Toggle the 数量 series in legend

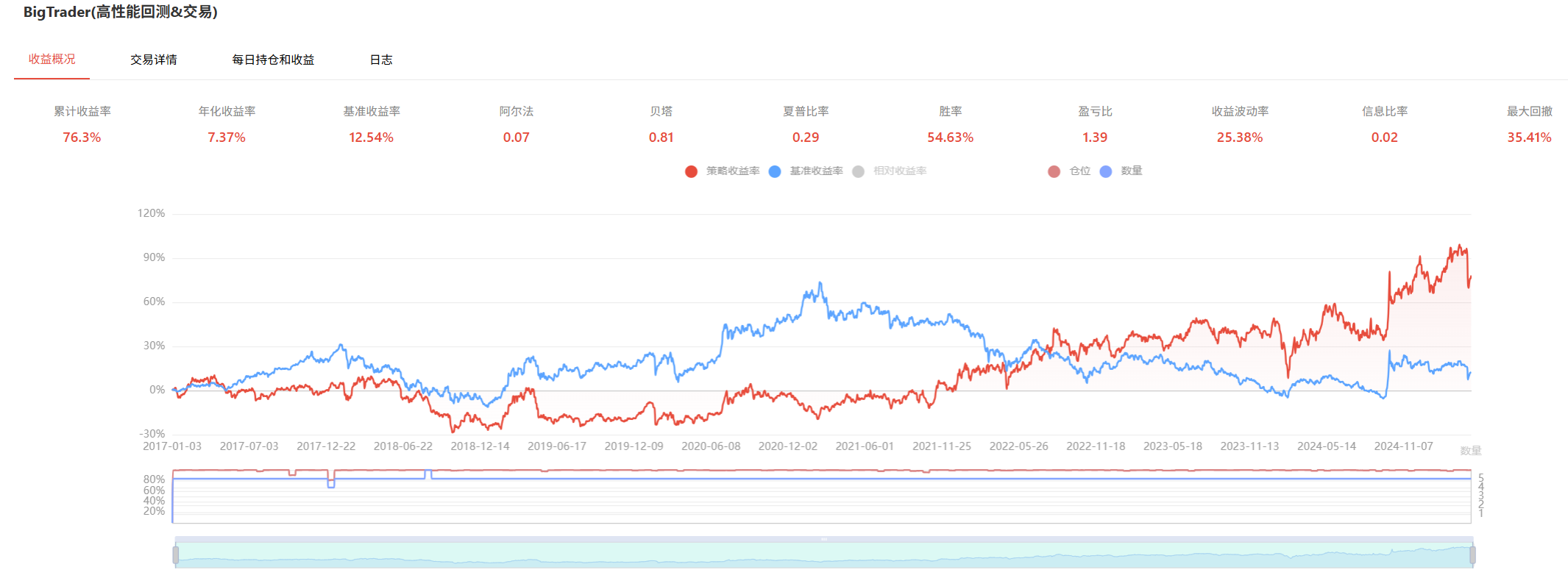[1106, 171]
